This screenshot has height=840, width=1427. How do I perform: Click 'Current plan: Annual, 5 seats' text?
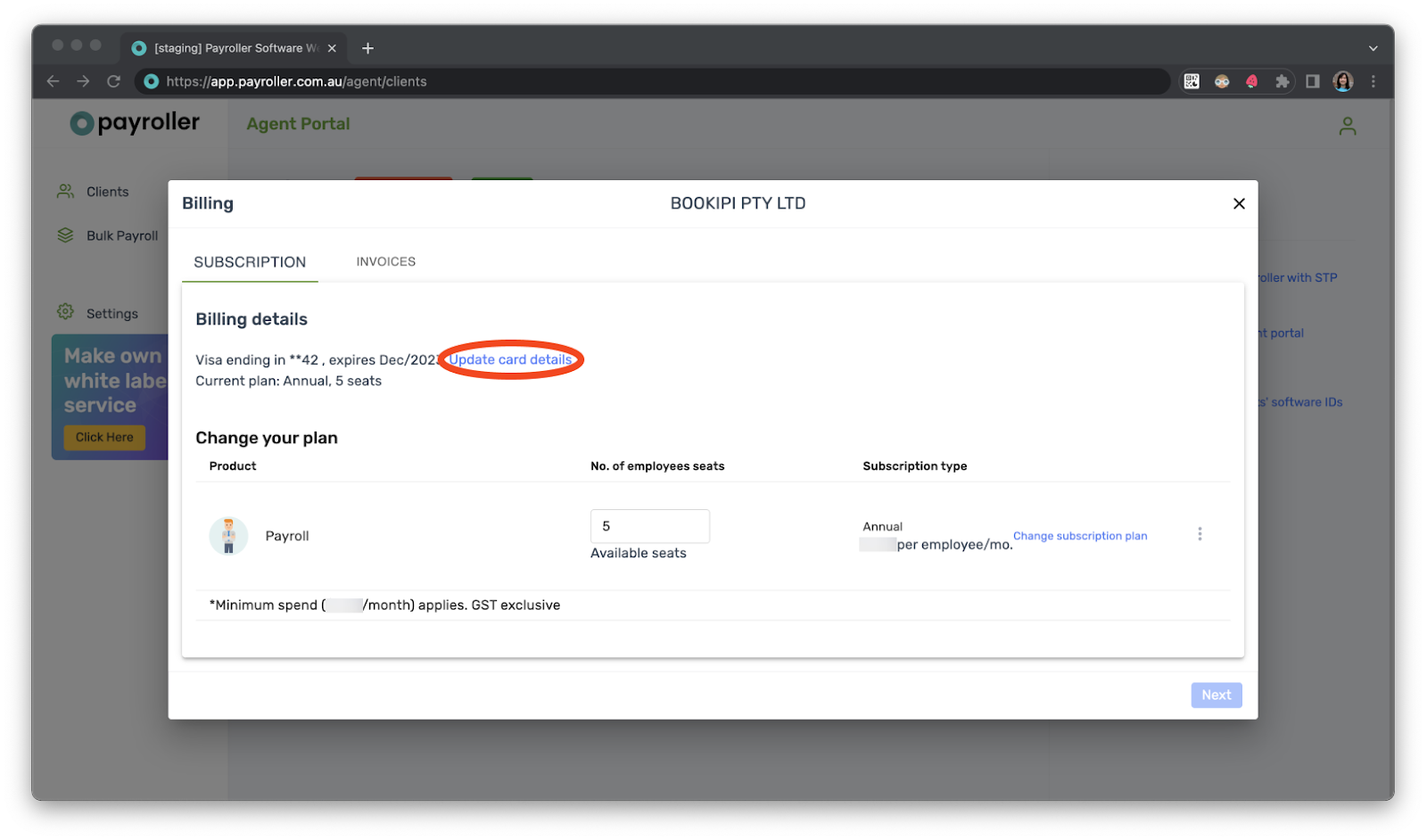(288, 381)
